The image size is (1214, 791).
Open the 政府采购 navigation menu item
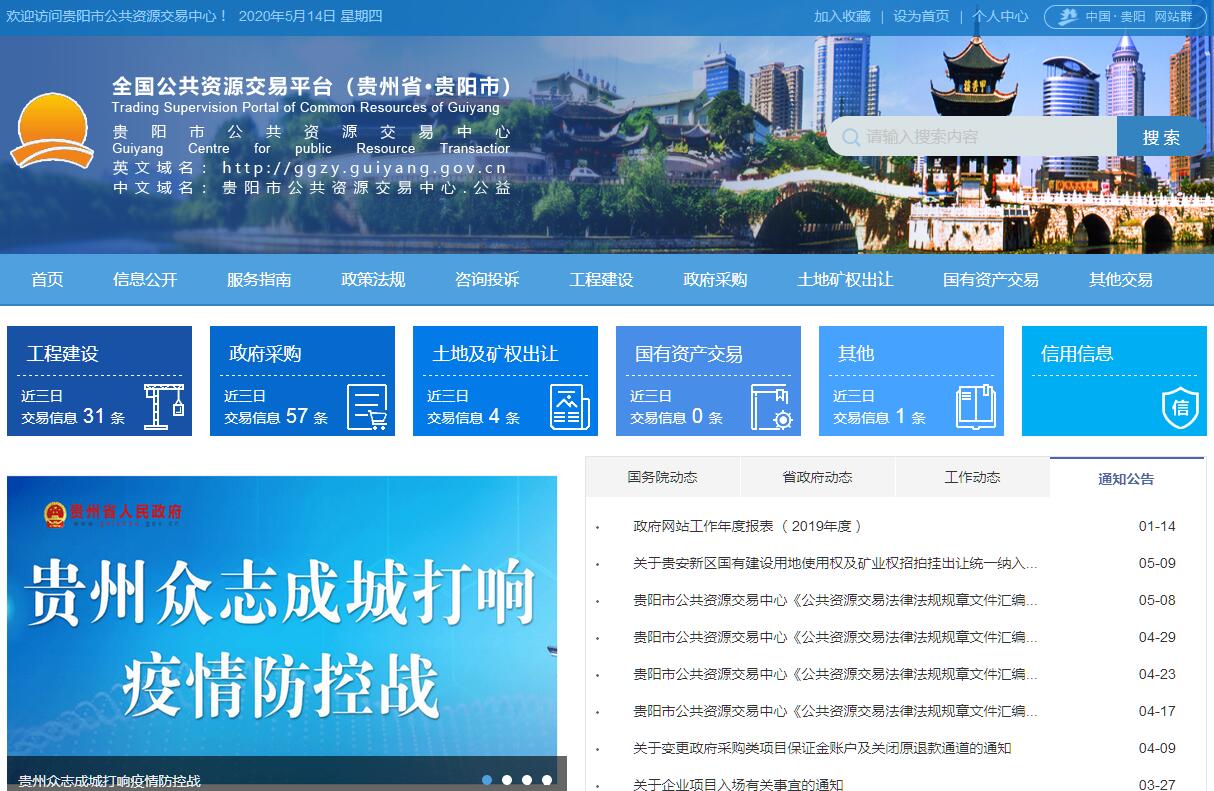[715, 280]
